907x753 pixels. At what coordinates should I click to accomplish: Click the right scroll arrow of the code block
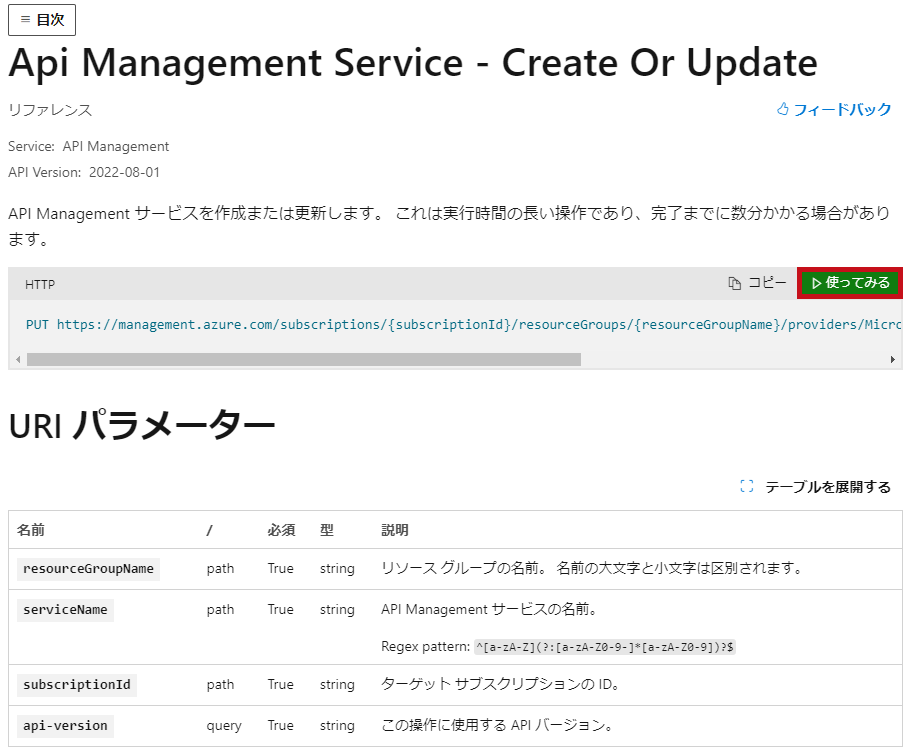tap(893, 360)
